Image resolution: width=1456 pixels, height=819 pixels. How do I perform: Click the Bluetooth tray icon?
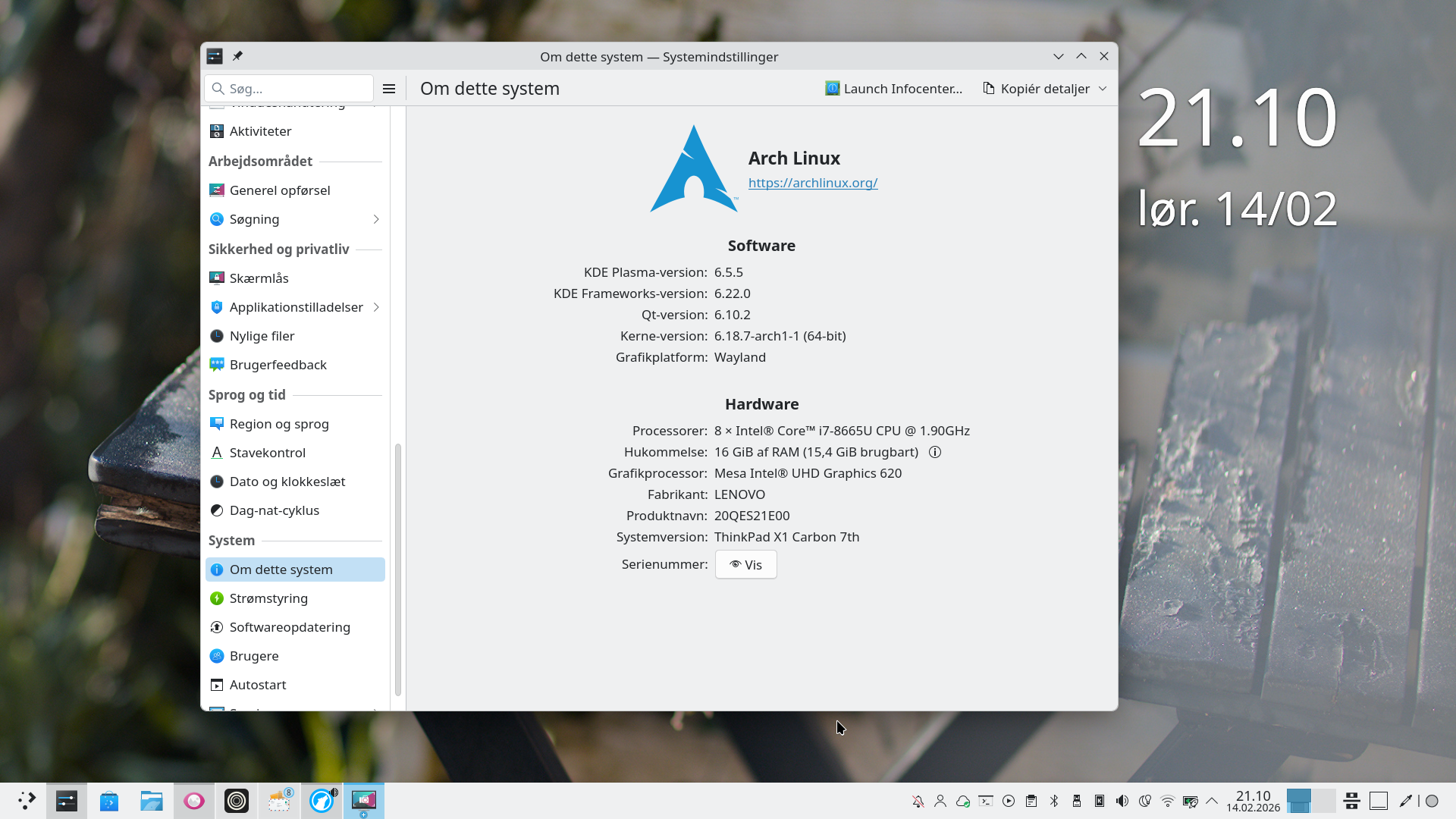[1054, 801]
